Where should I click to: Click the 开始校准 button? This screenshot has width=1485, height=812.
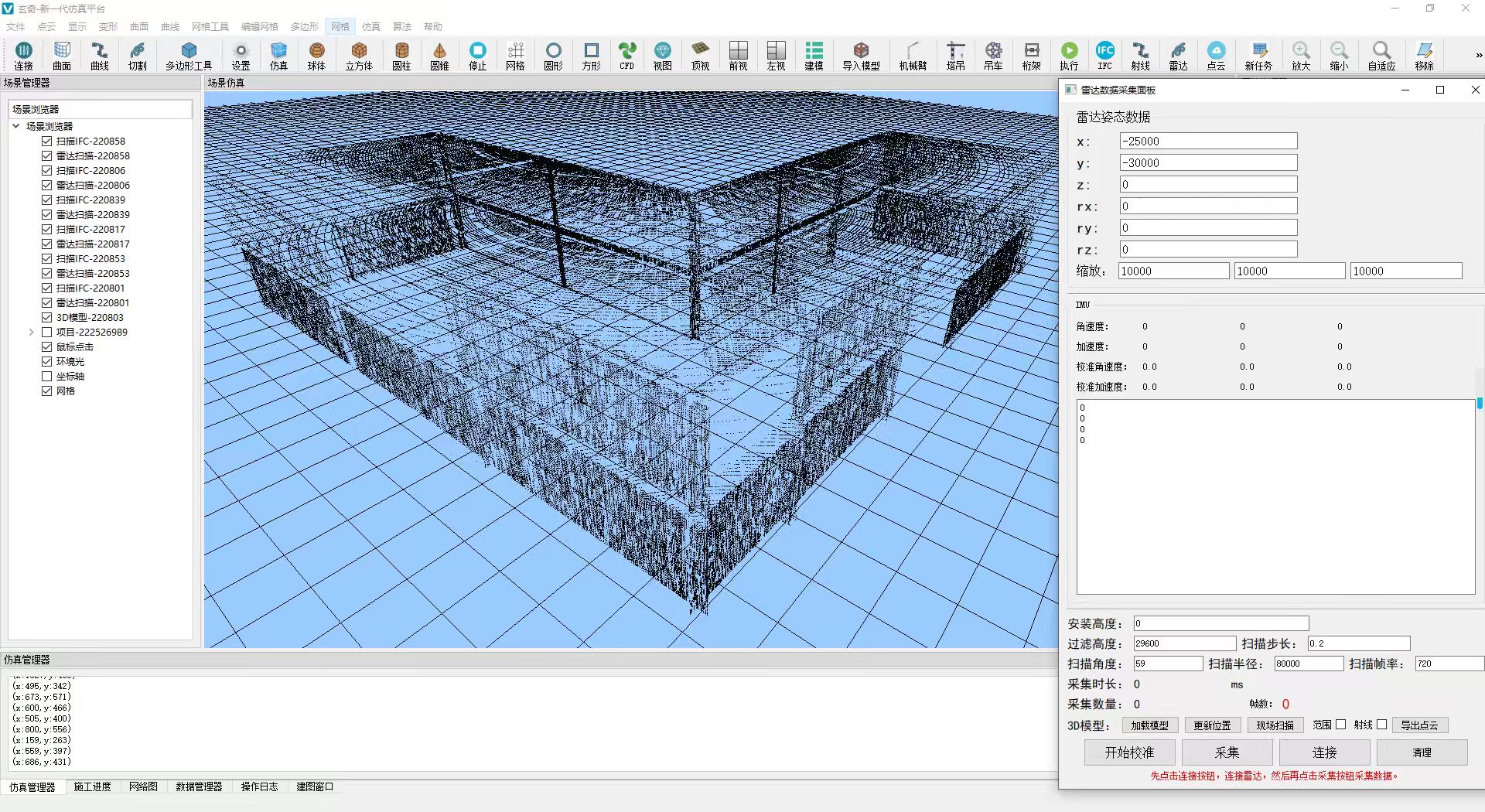[x=1129, y=752]
